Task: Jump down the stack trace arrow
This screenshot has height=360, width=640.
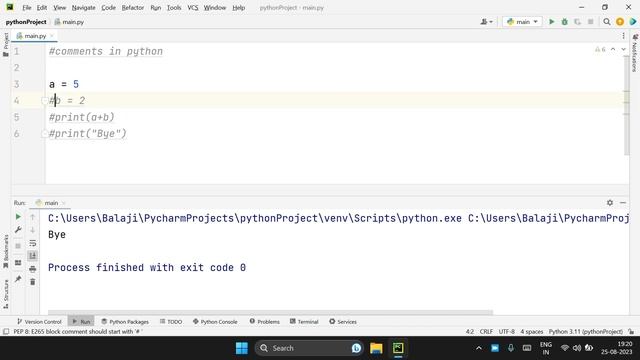Action: (33, 230)
